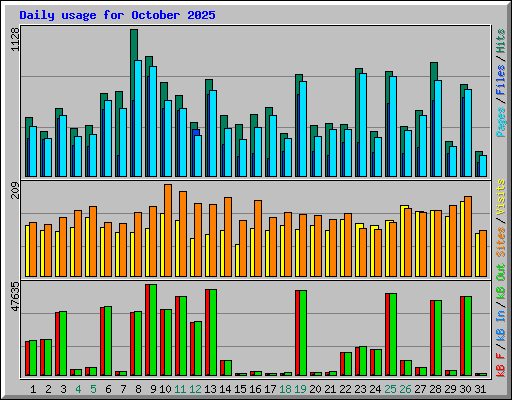512x400 pixels.
Task: Click the cyan pages bar for day 19
Action: (x=303, y=129)
